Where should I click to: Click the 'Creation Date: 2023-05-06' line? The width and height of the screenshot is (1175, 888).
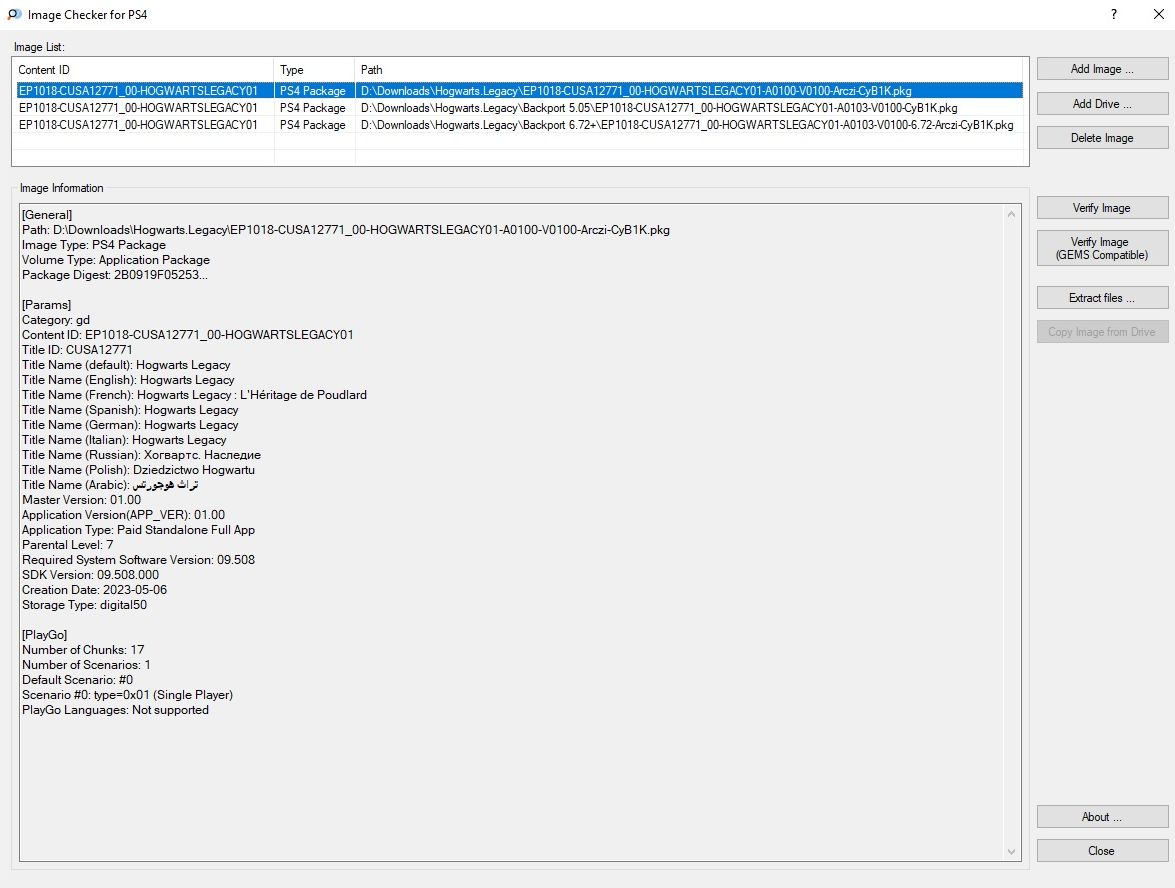pos(94,590)
